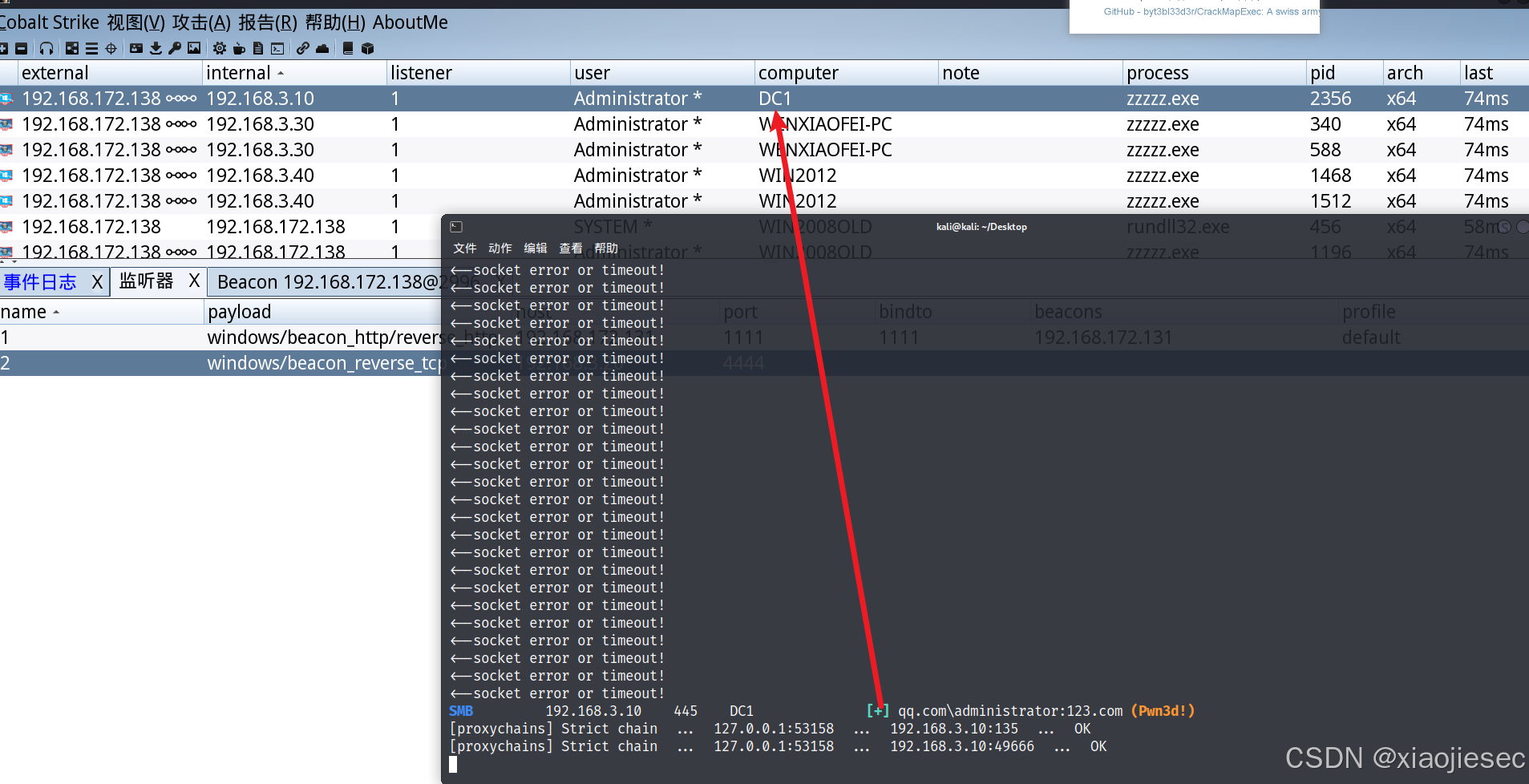Open the 攻击(A) menu
This screenshot has width=1529, height=784.
(x=201, y=22)
